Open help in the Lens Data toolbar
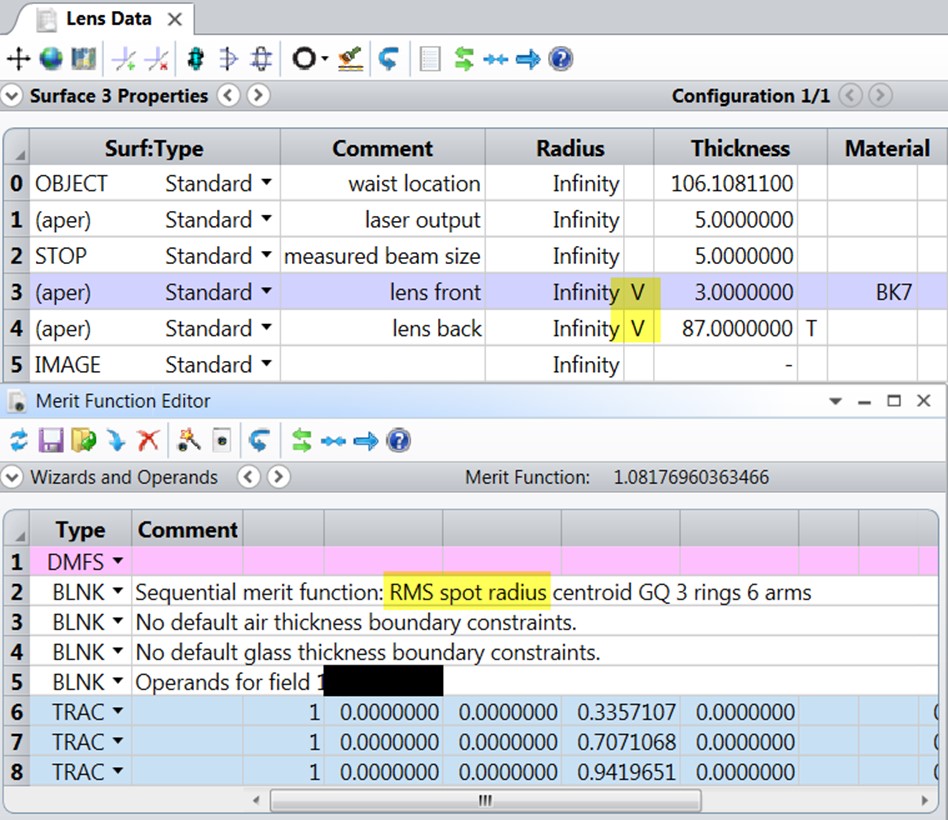948x820 pixels. (x=560, y=59)
